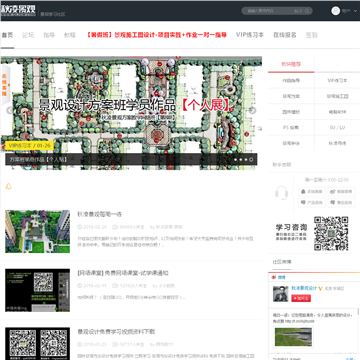Click the Weibo profile avatar photo
The height and width of the screenshot is (360, 360).
[x=280, y=294]
